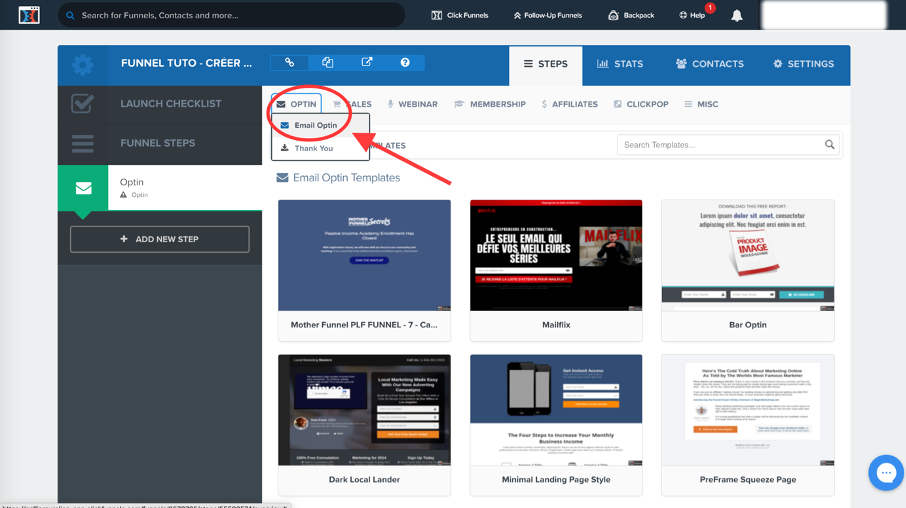Open funnel in new window icon
Viewport: 906px width, 508px height.
(x=366, y=62)
